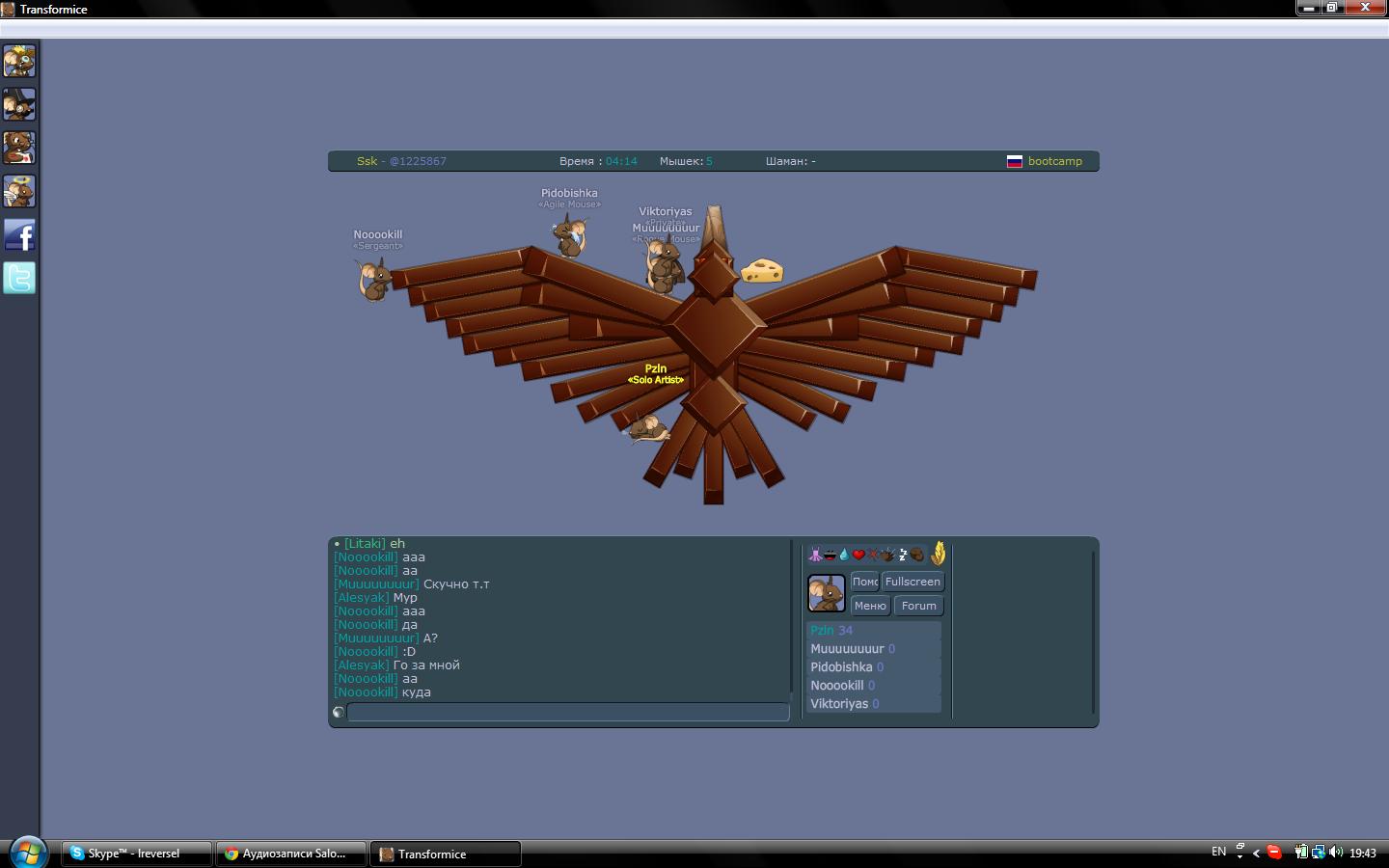Select the red angry emote icon
This screenshot has height=868, width=1389.
pyautogui.click(x=873, y=555)
